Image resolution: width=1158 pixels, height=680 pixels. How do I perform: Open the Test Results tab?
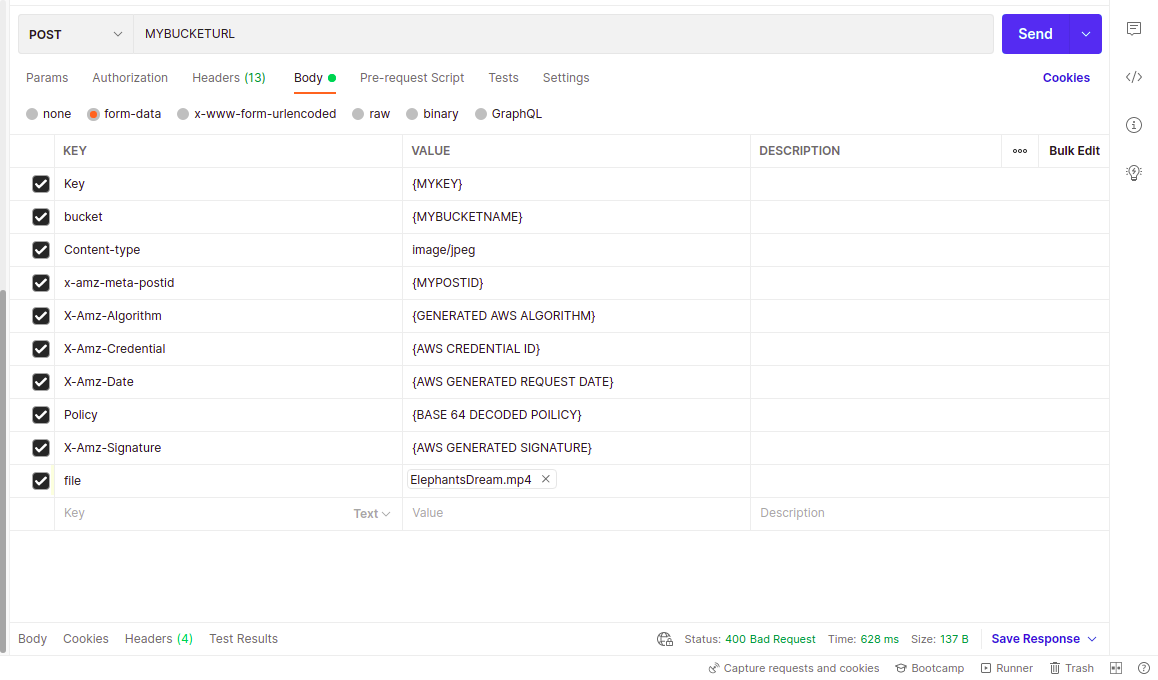[x=244, y=639]
